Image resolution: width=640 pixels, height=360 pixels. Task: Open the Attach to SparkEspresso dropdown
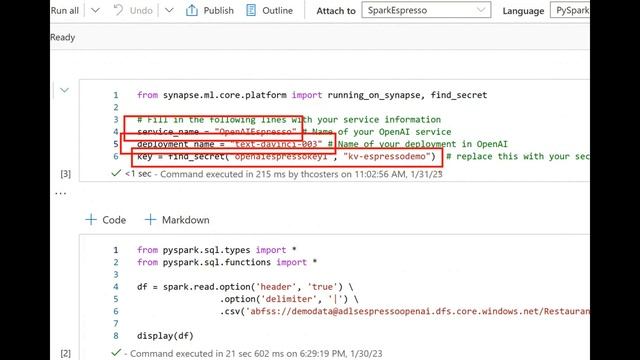pyautogui.click(x=426, y=10)
